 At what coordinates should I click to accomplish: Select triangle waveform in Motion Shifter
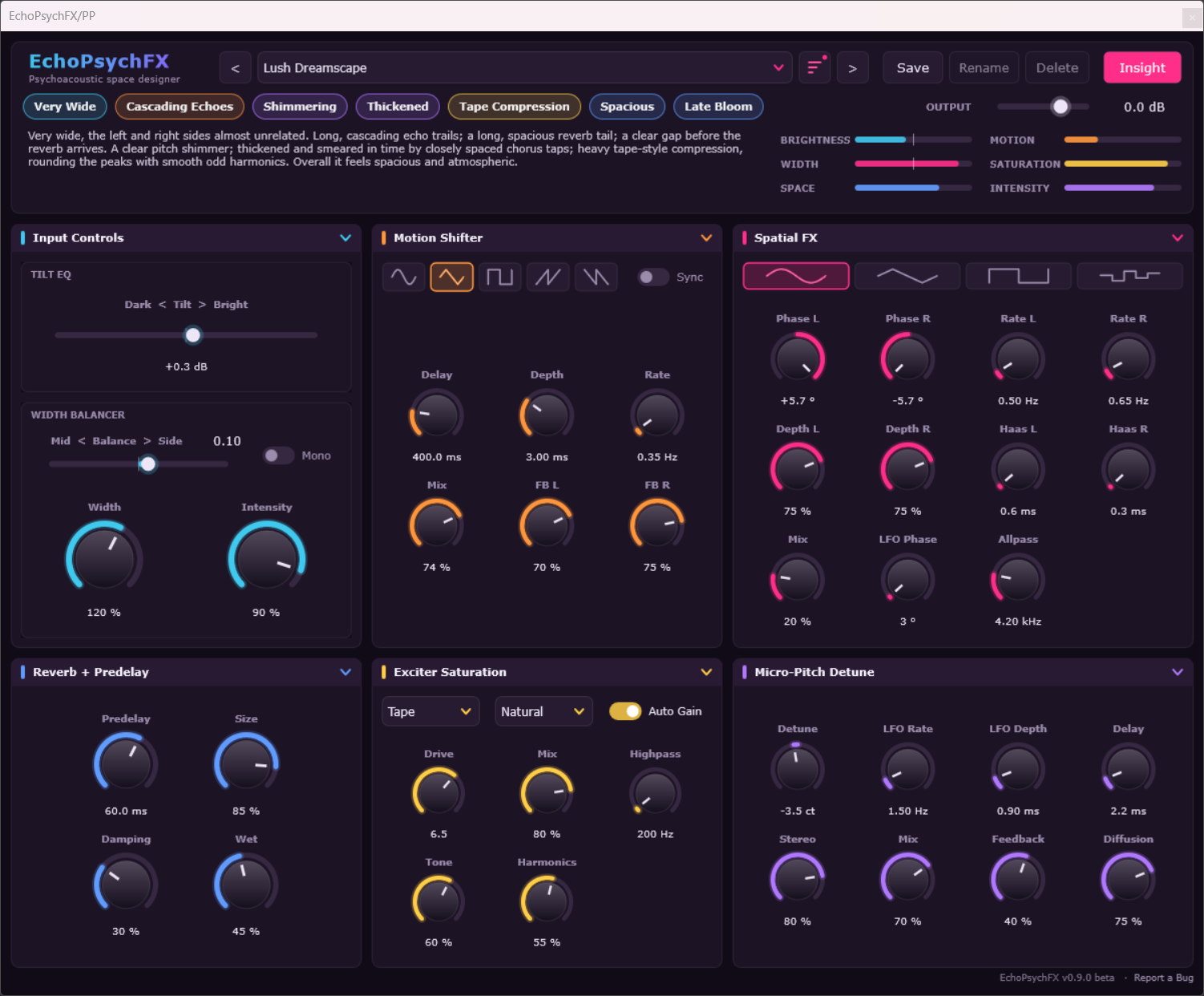pos(451,277)
